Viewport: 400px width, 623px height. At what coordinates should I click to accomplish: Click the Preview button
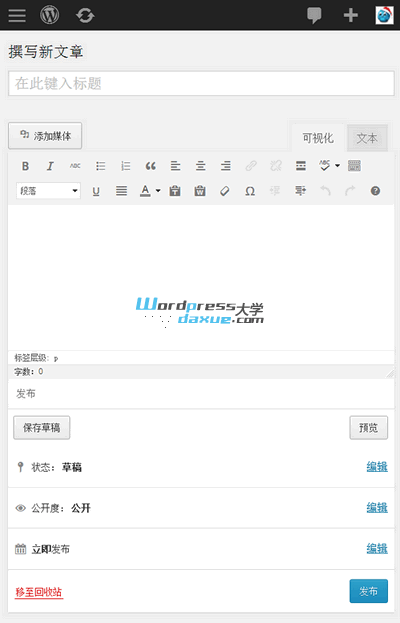tap(369, 428)
